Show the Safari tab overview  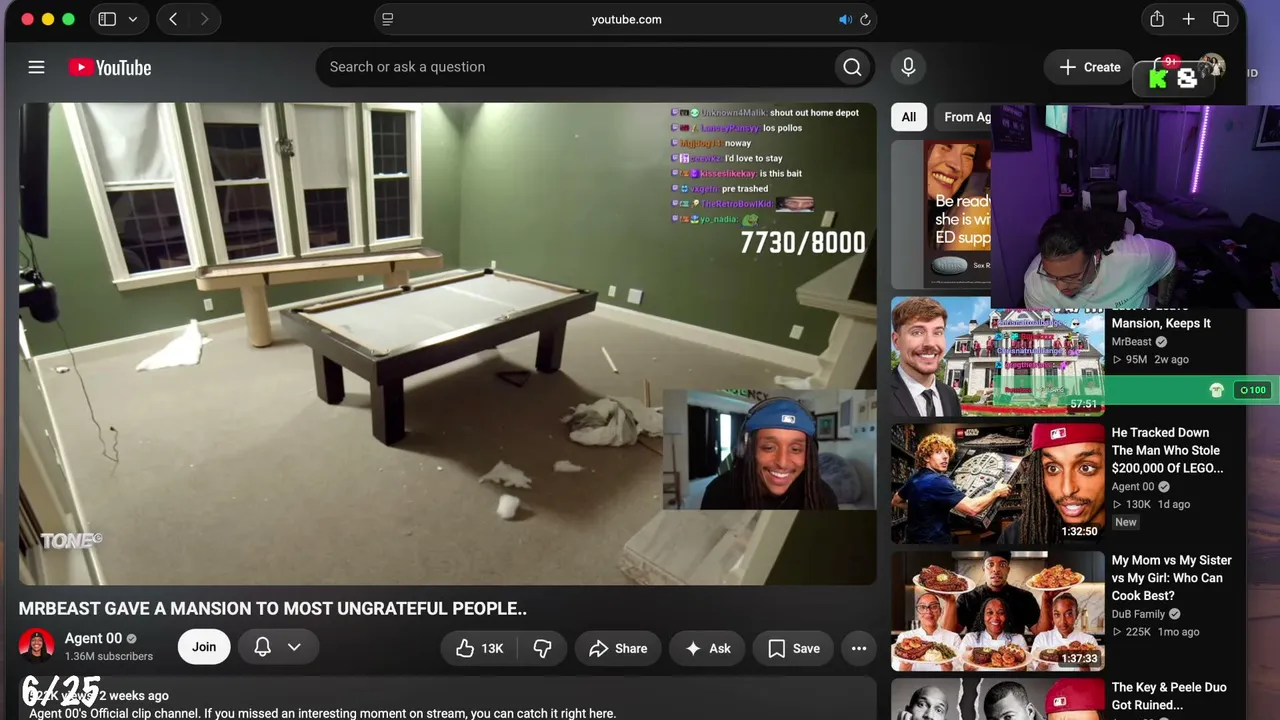click(1221, 19)
